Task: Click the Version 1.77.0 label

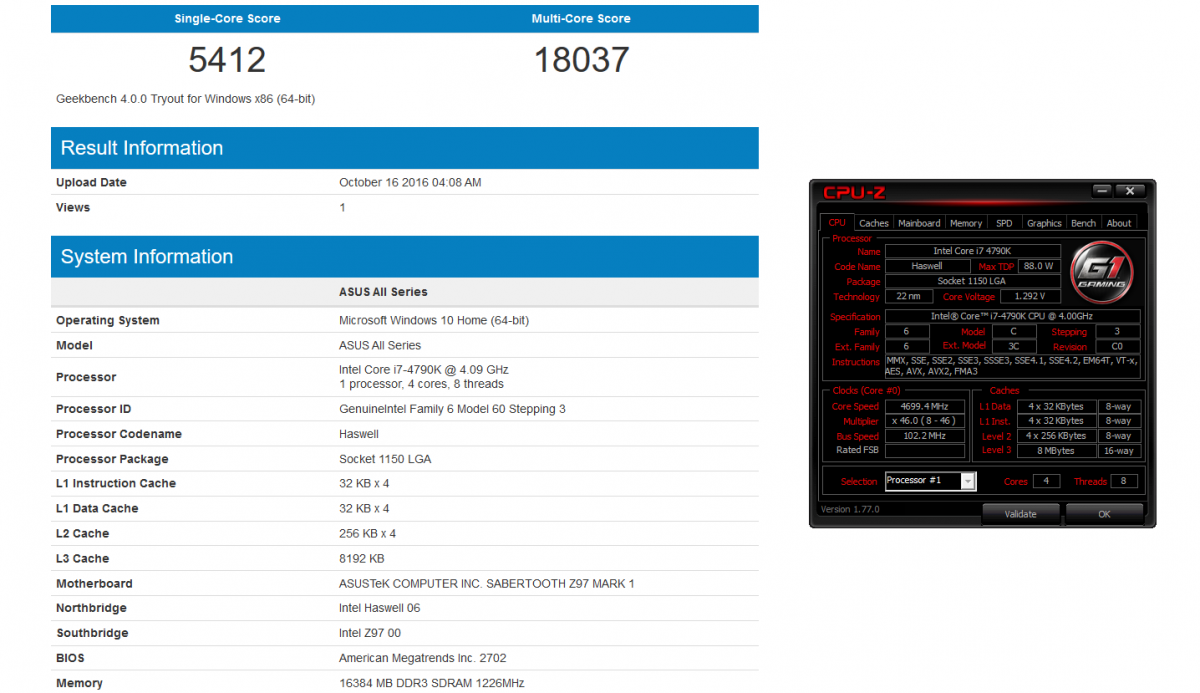Action: (x=851, y=509)
